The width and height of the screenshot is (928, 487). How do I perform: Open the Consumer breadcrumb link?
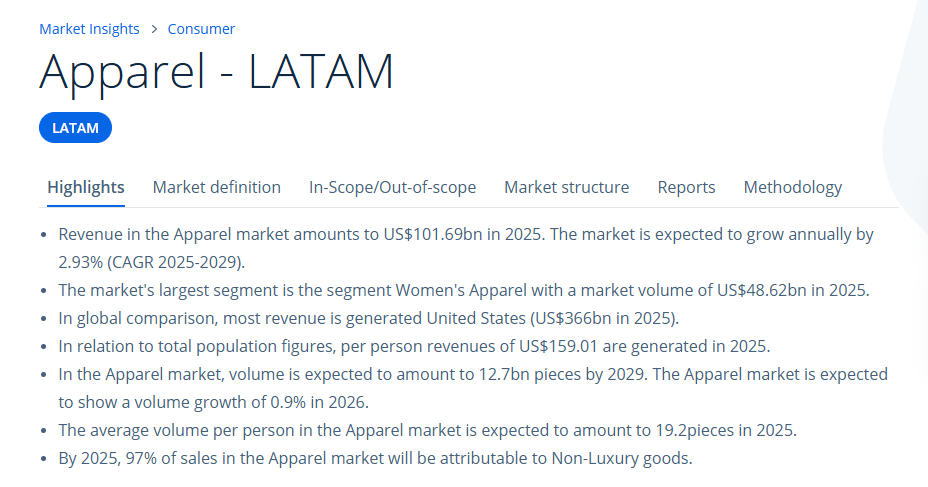201,29
